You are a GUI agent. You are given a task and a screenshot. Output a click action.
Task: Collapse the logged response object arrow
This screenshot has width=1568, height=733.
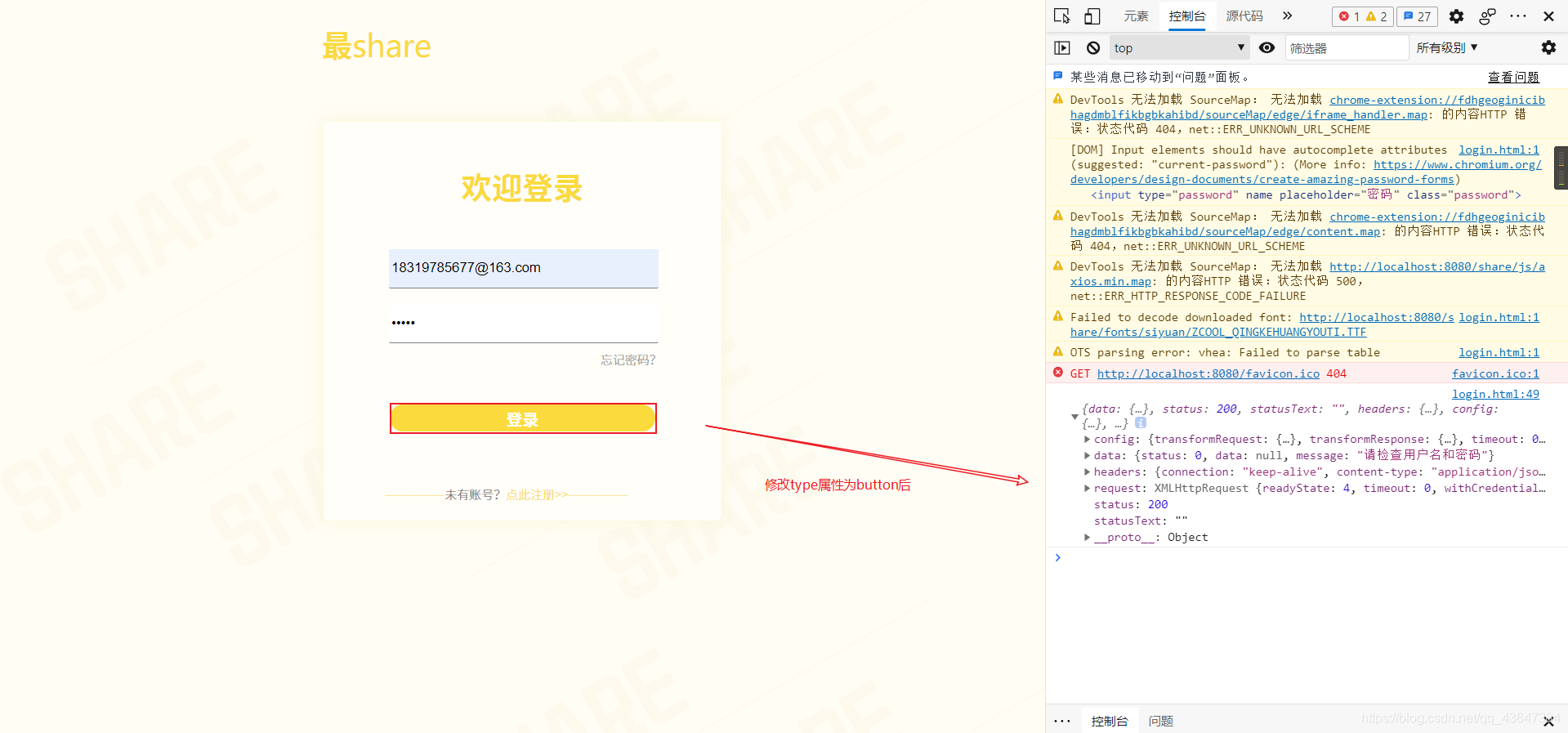click(x=1074, y=417)
